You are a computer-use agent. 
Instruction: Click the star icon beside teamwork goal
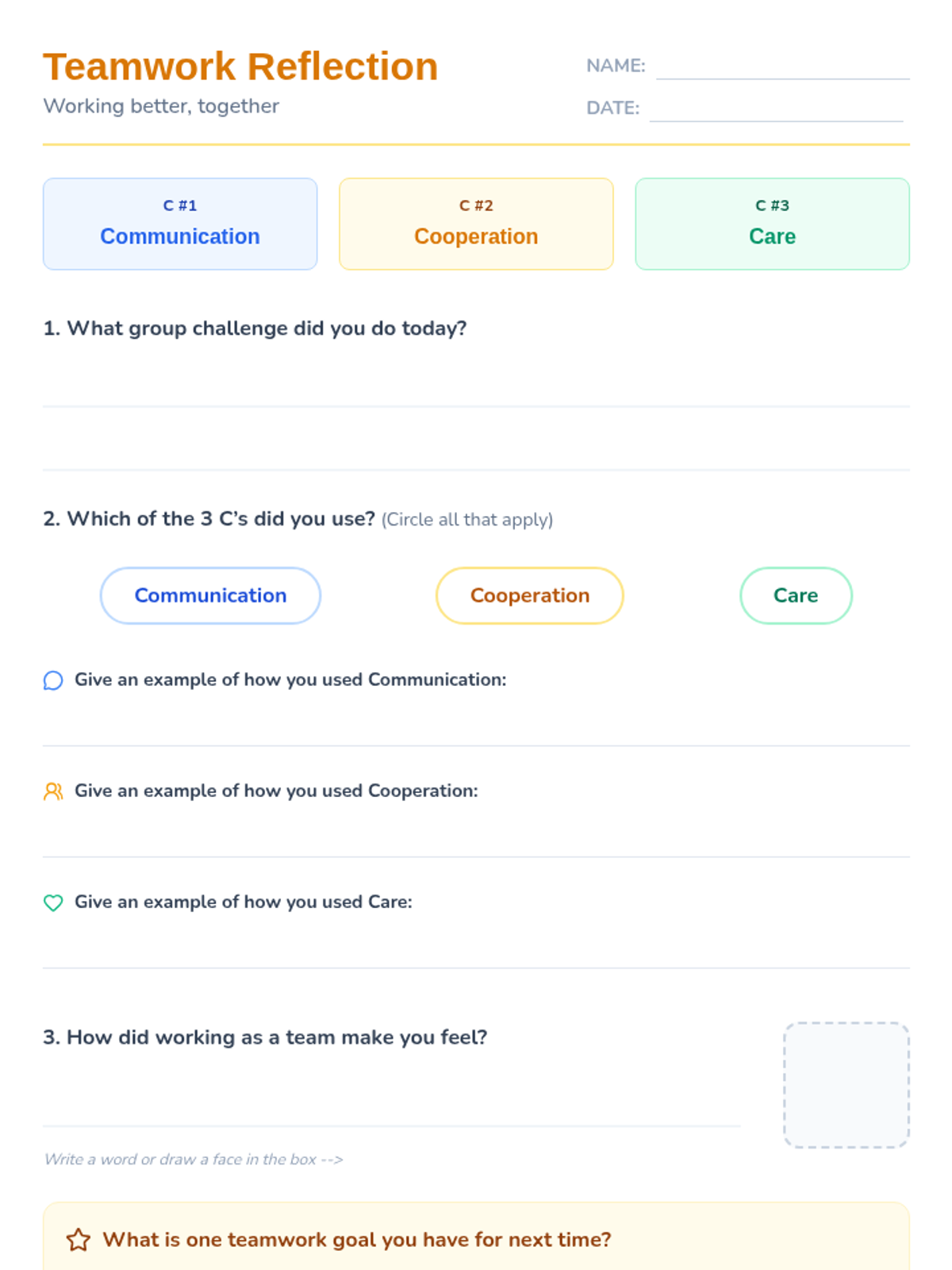tap(79, 1240)
